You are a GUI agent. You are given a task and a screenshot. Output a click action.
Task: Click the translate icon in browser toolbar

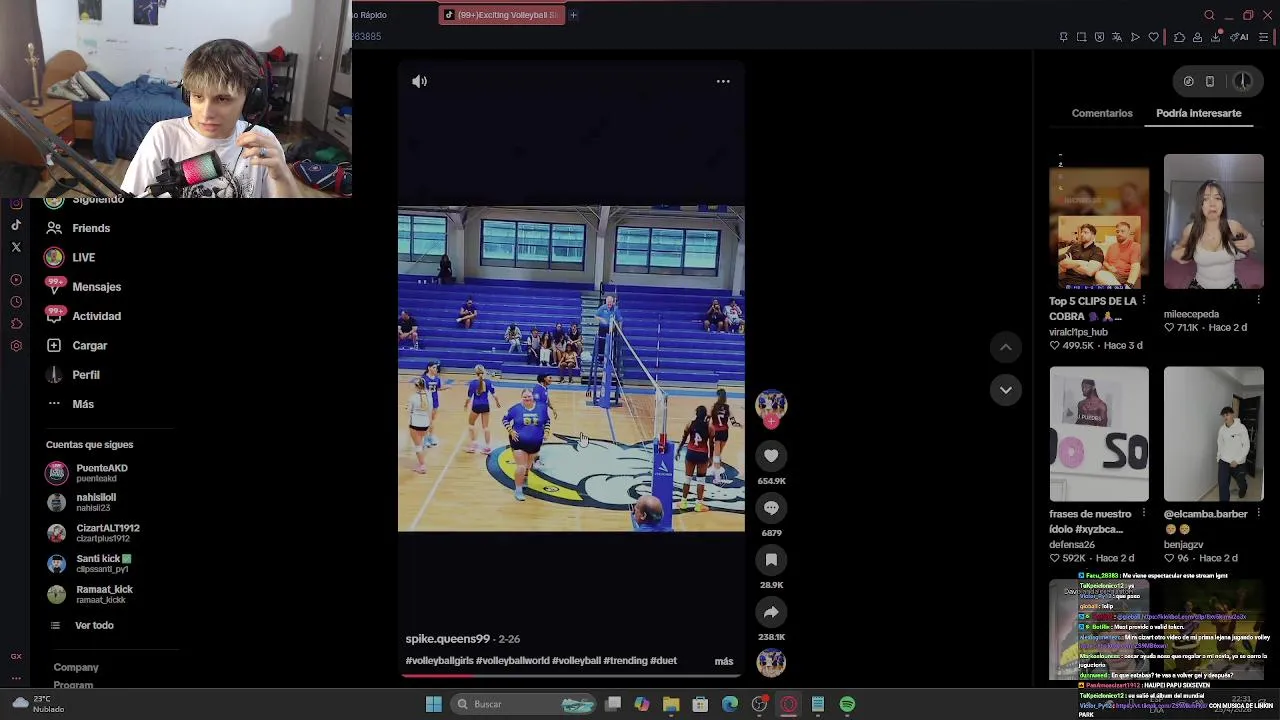[x=1117, y=37]
